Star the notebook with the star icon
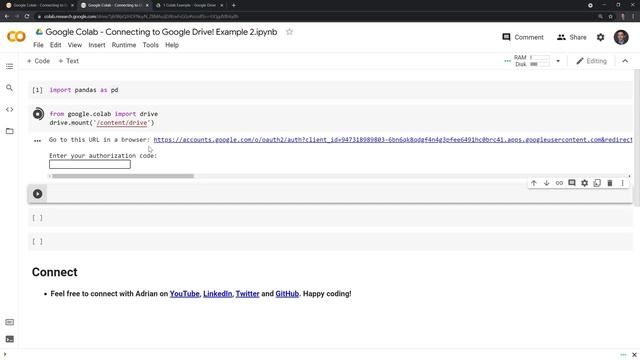This screenshot has height=360, width=640. (289, 32)
